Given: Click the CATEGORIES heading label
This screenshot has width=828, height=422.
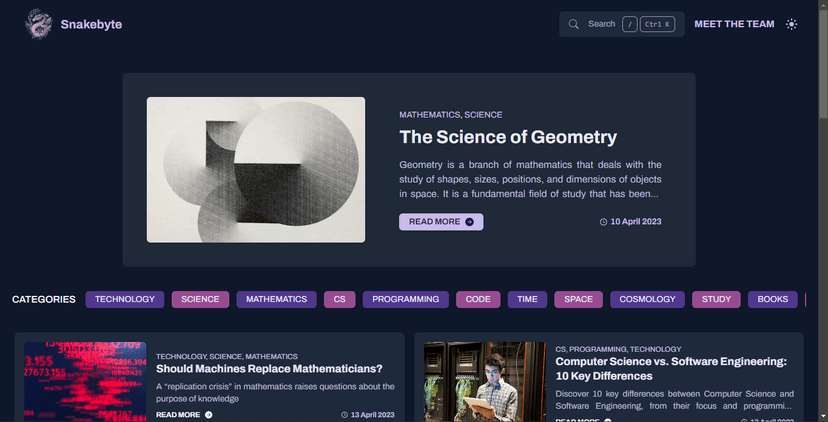Looking at the screenshot, I should (x=44, y=299).
